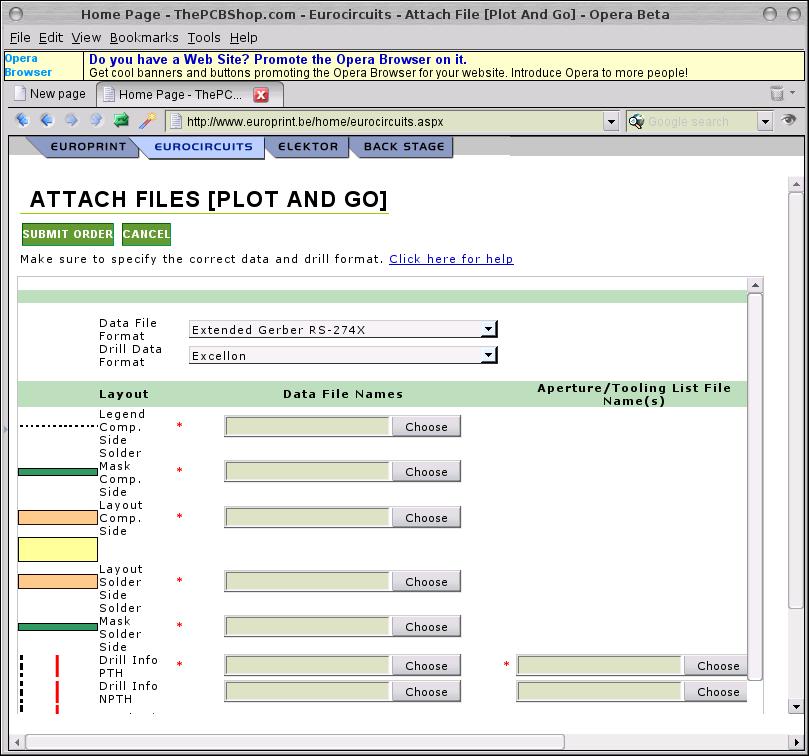Open the View menu
Image resolution: width=809 pixels, height=756 pixels.
point(86,38)
